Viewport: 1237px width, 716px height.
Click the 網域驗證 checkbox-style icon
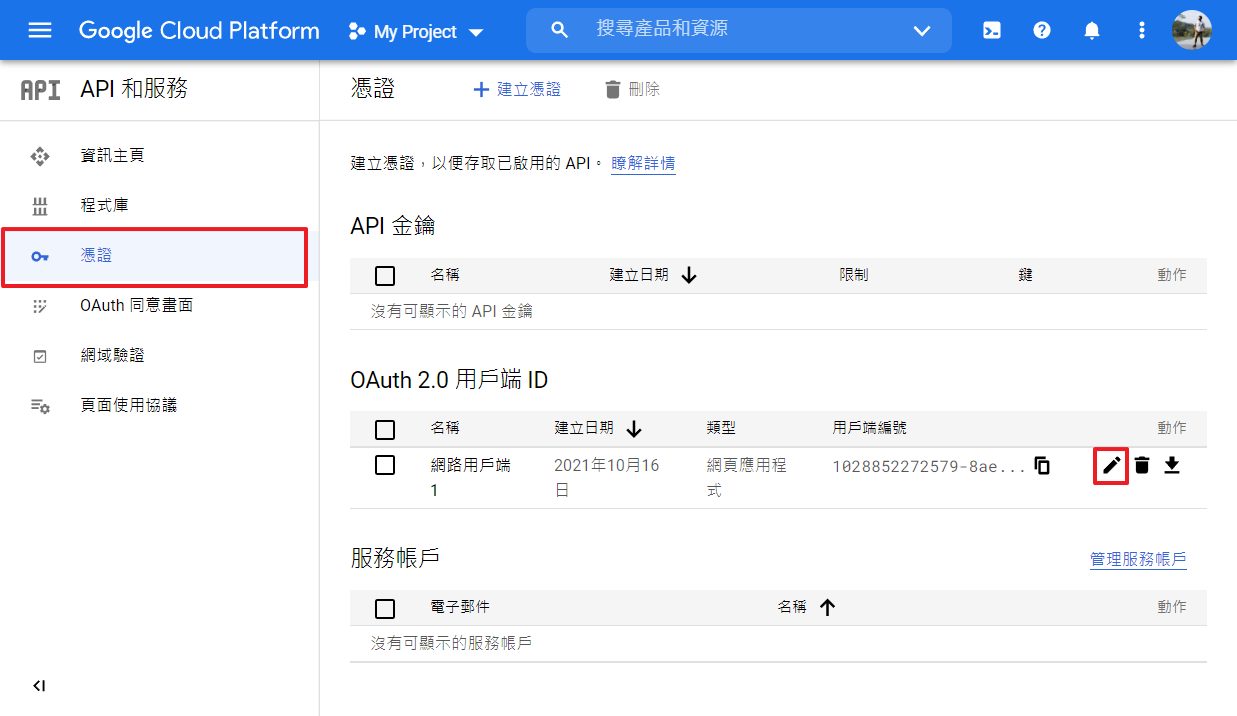coord(40,356)
